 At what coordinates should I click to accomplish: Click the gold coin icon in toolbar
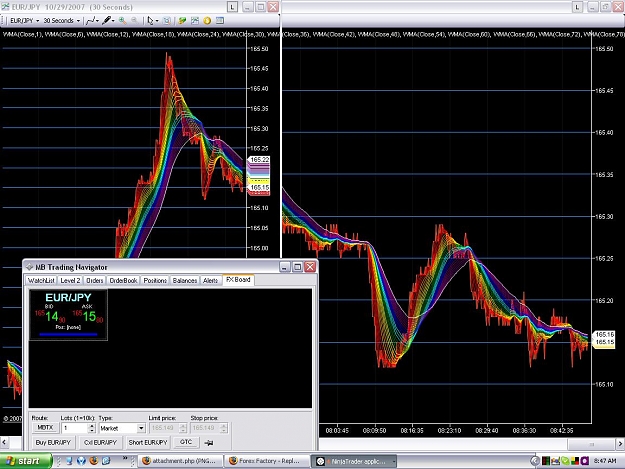207,20
